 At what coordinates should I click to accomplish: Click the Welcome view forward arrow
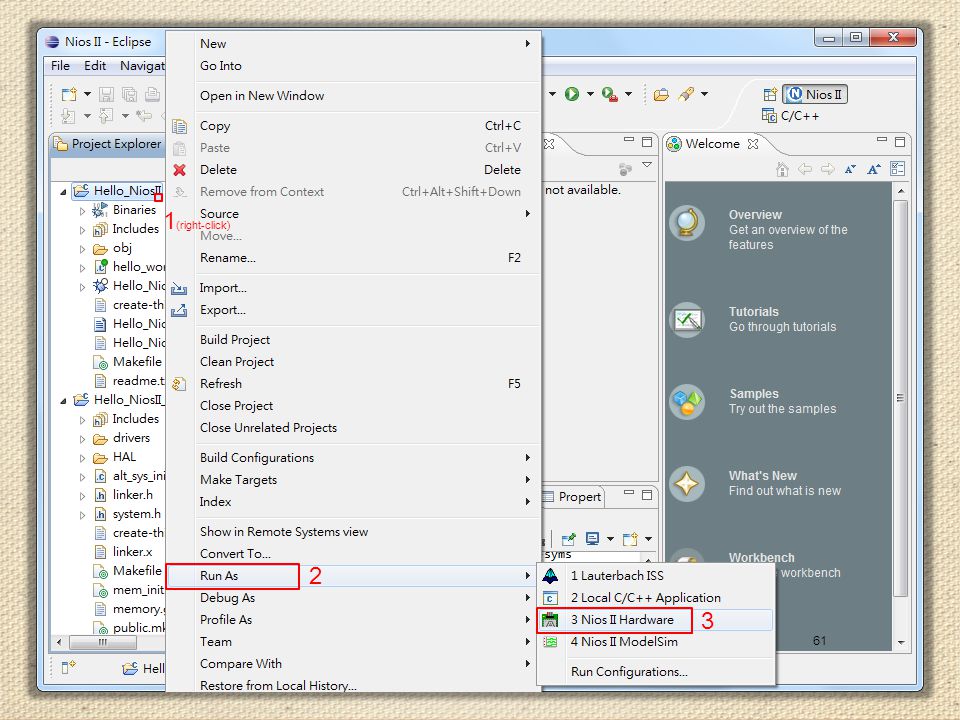click(827, 169)
